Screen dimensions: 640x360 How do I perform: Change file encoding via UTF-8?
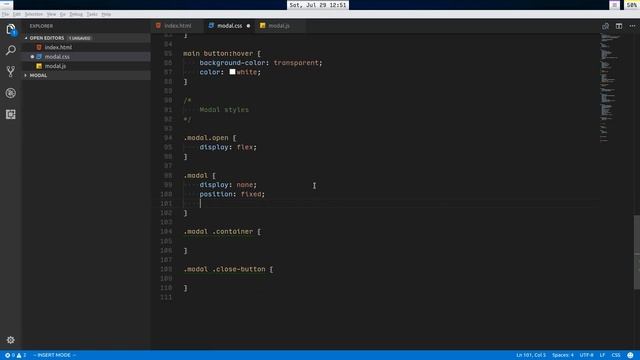(x=587, y=355)
